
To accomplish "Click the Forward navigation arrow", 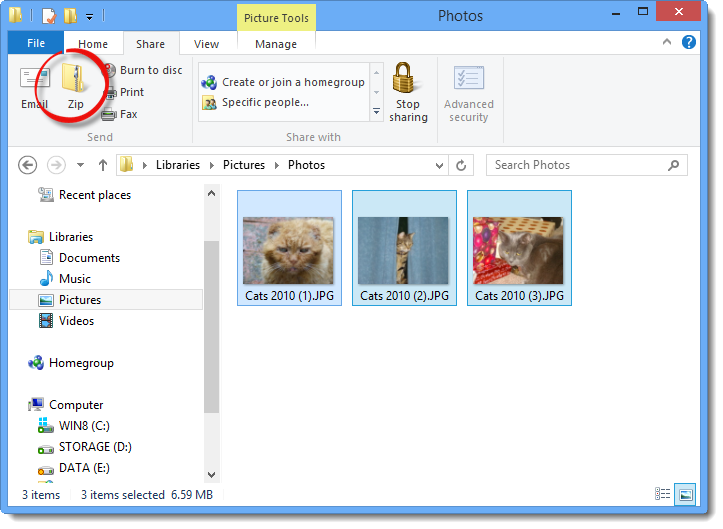I will click(x=56, y=165).
